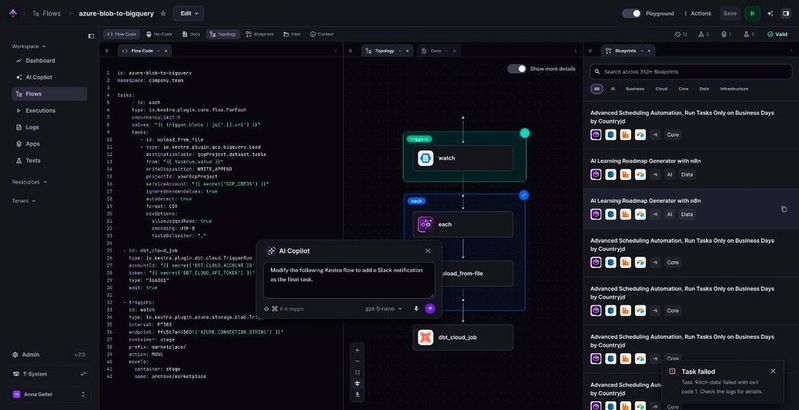The width and height of the screenshot is (799, 410).
Task: Open Flow Code panel tab dropdown arrow
Action: [158, 51]
